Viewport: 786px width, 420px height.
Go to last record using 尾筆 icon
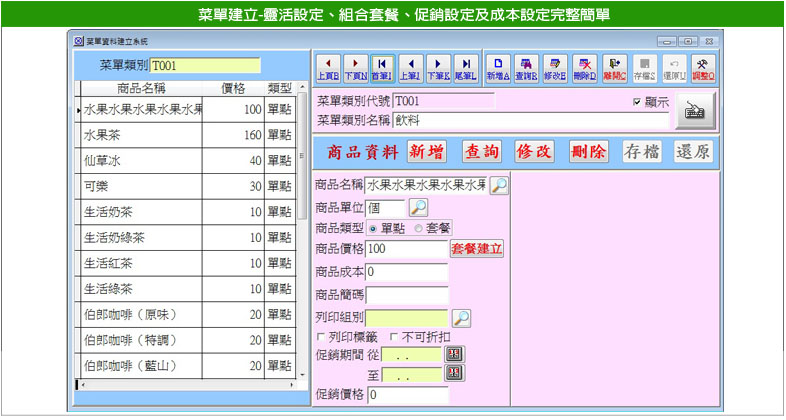point(465,67)
